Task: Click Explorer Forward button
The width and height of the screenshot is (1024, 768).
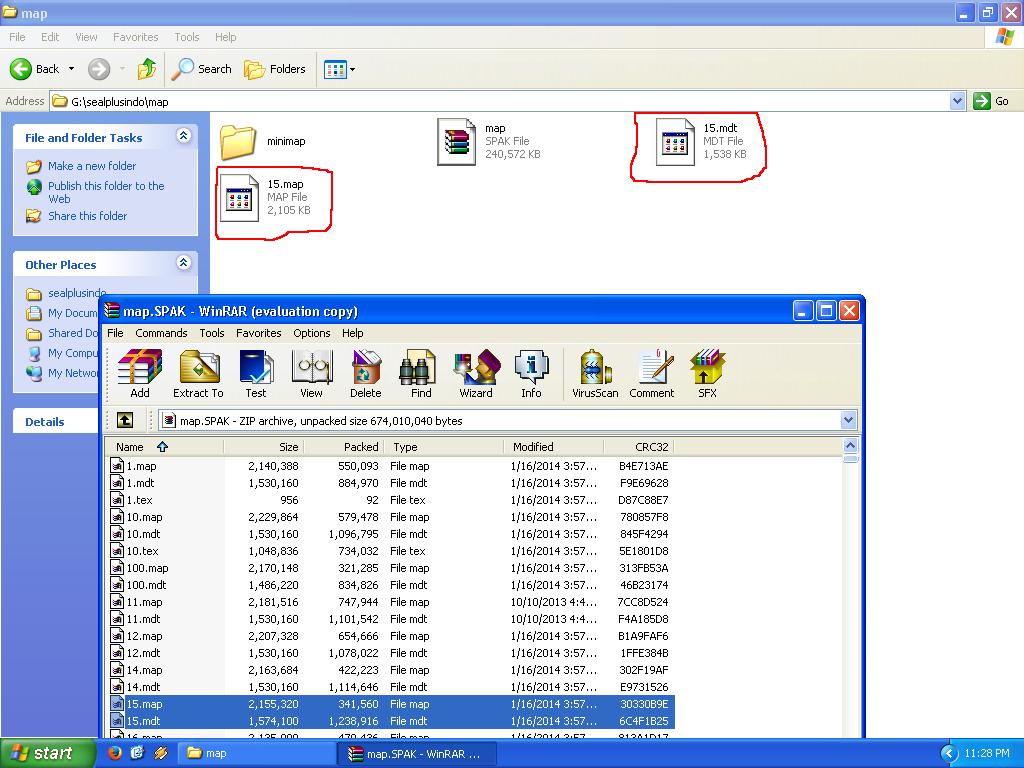Action: coord(99,69)
